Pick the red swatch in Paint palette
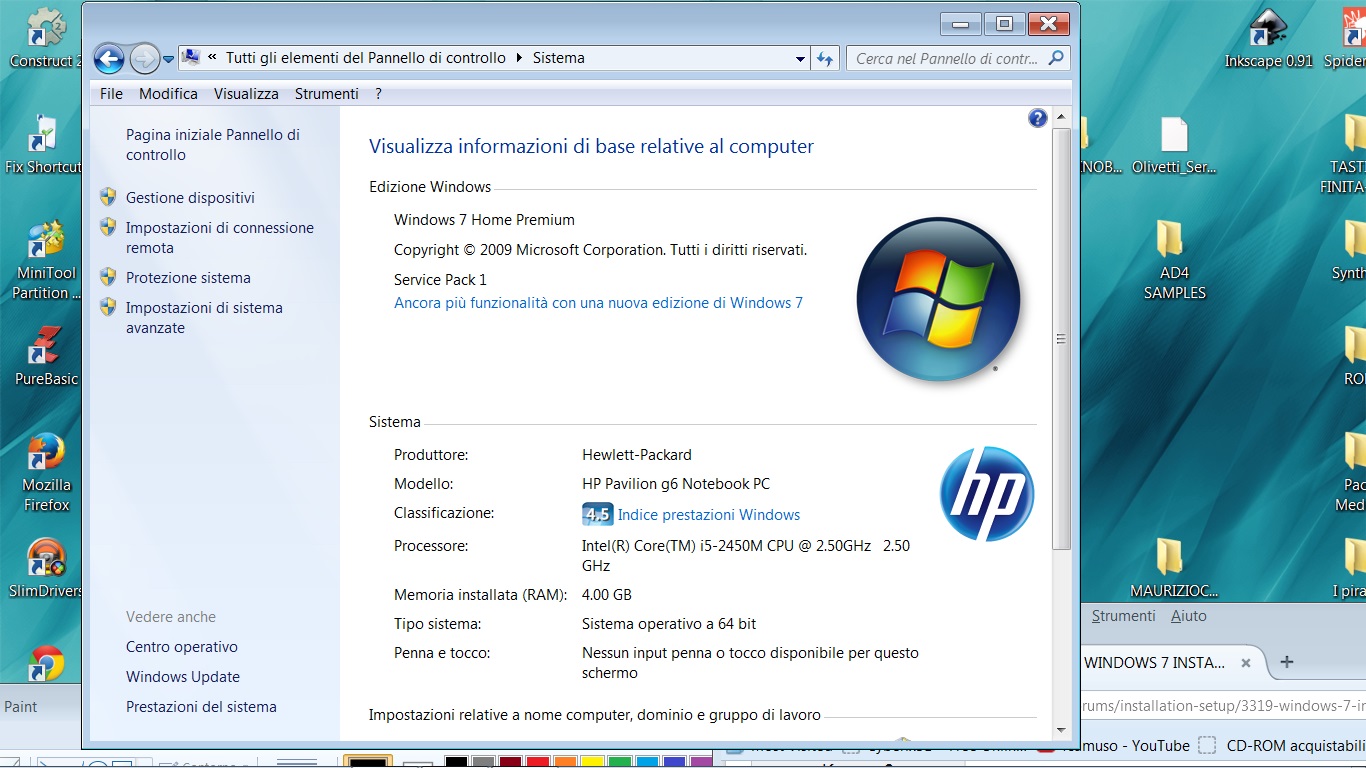Image resolution: width=1366 pixels, height=768 pixels. (x=537, y=763)
